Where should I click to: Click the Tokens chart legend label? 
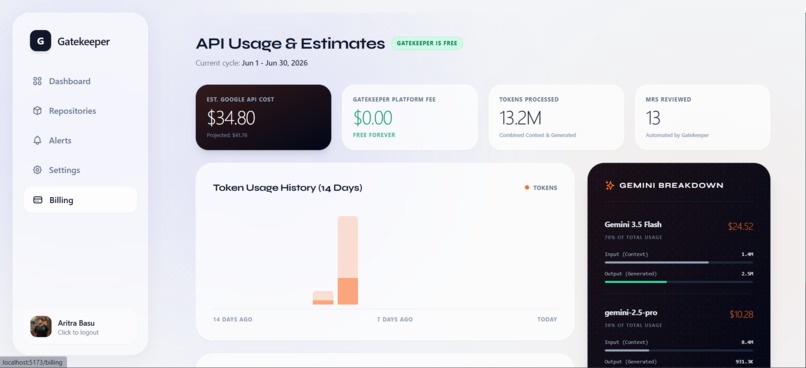pyautogui.click(x=545, y=188)
